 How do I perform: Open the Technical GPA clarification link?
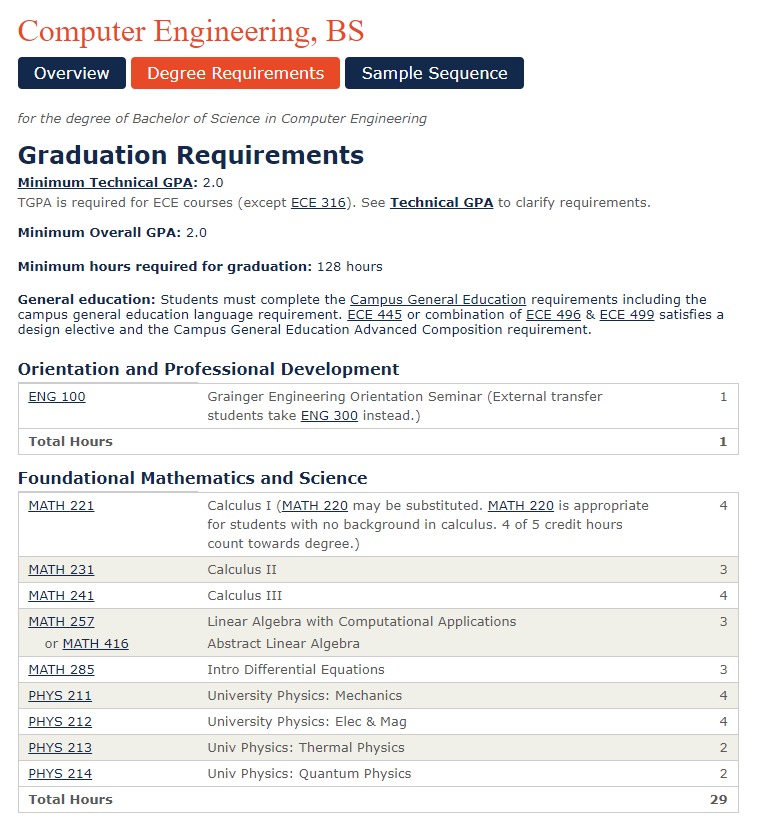click(x=441, y=202)
